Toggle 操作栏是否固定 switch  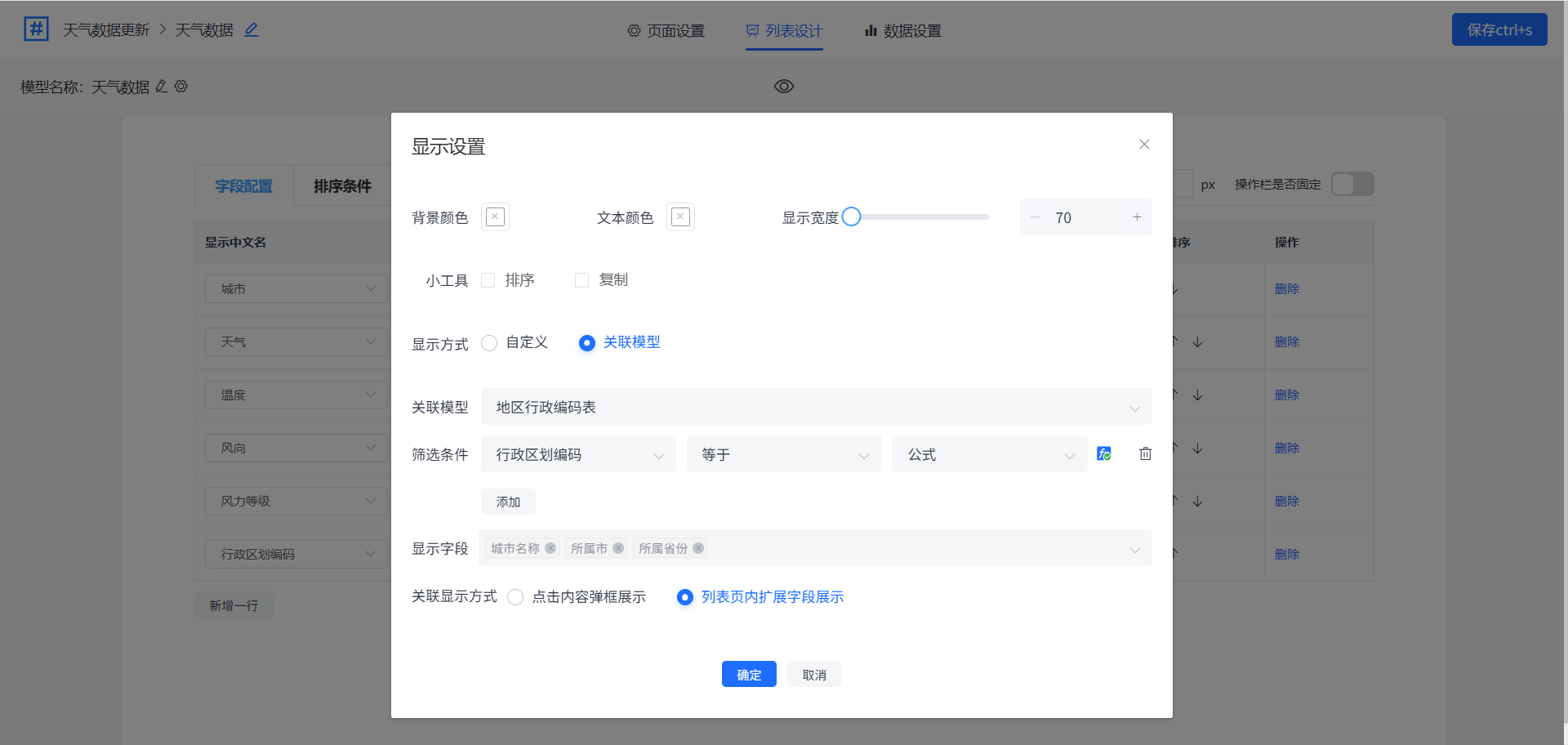1352,184
